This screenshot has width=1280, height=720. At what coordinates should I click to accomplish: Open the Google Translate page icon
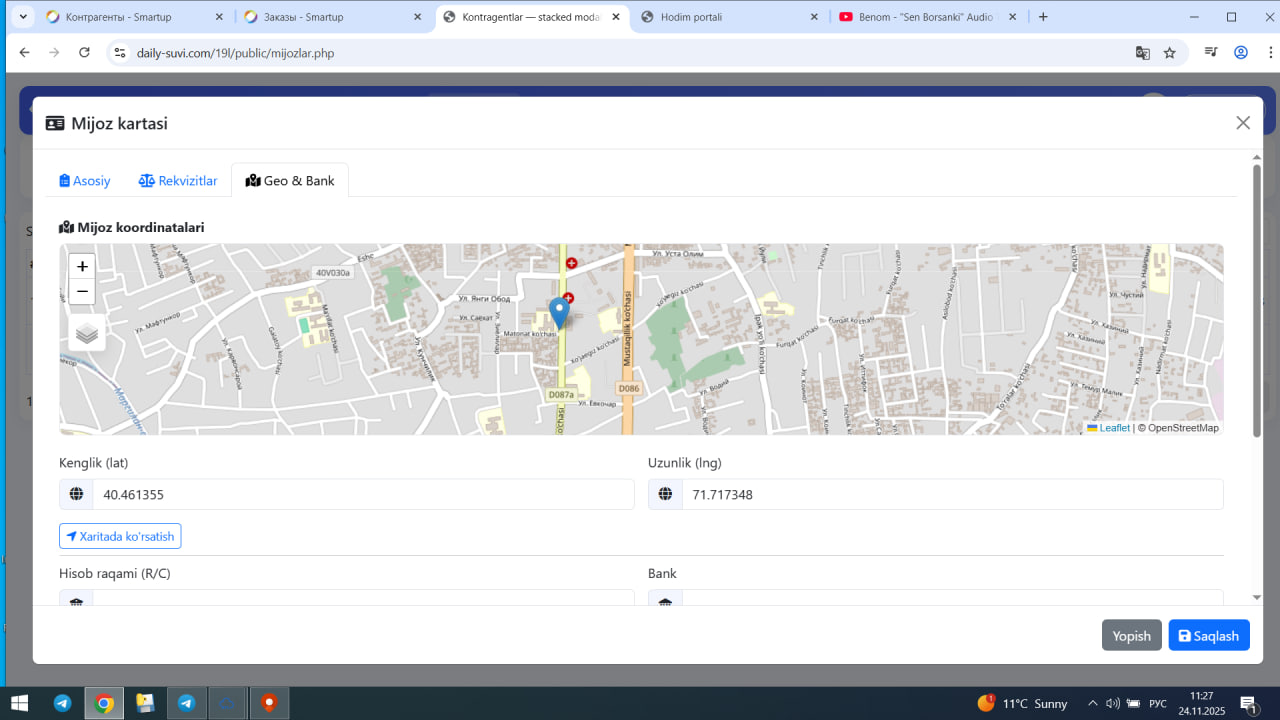click(x=1142, y=53)
